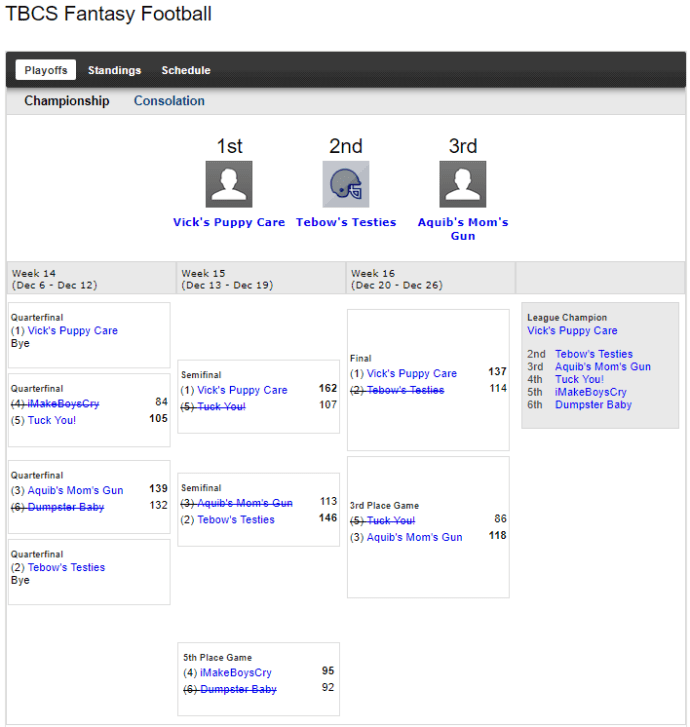Click the 5th Place Game label
690x727 pixels.
tap(217, 657)
